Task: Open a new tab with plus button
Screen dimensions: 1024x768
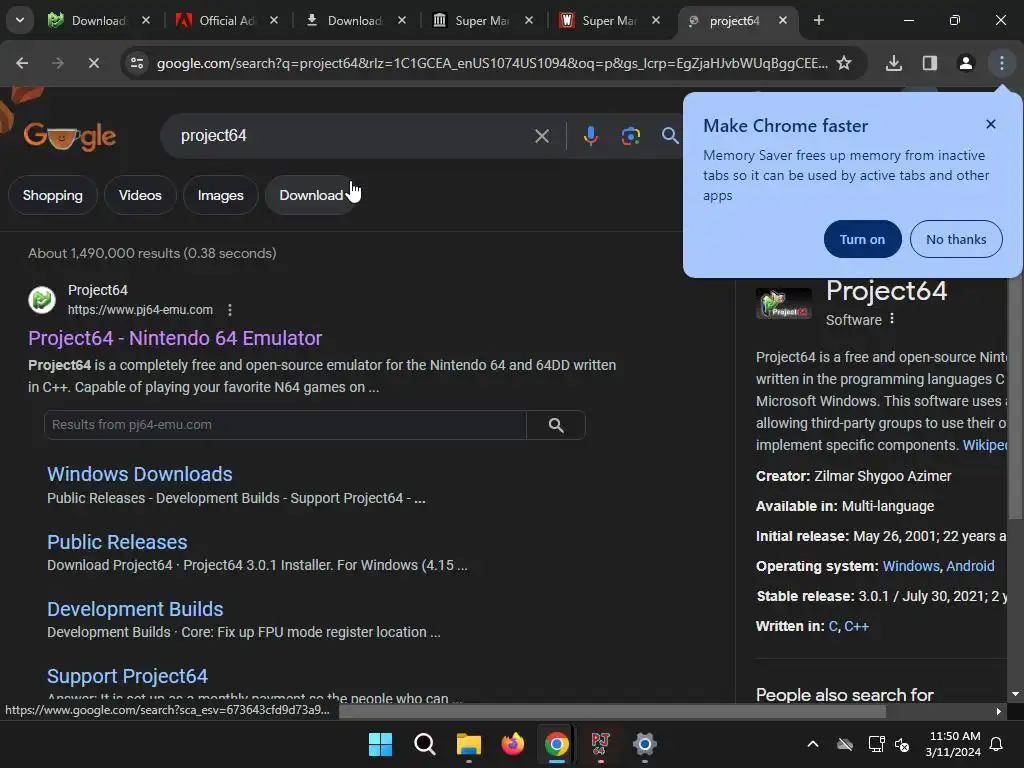Action: point(818,21)
